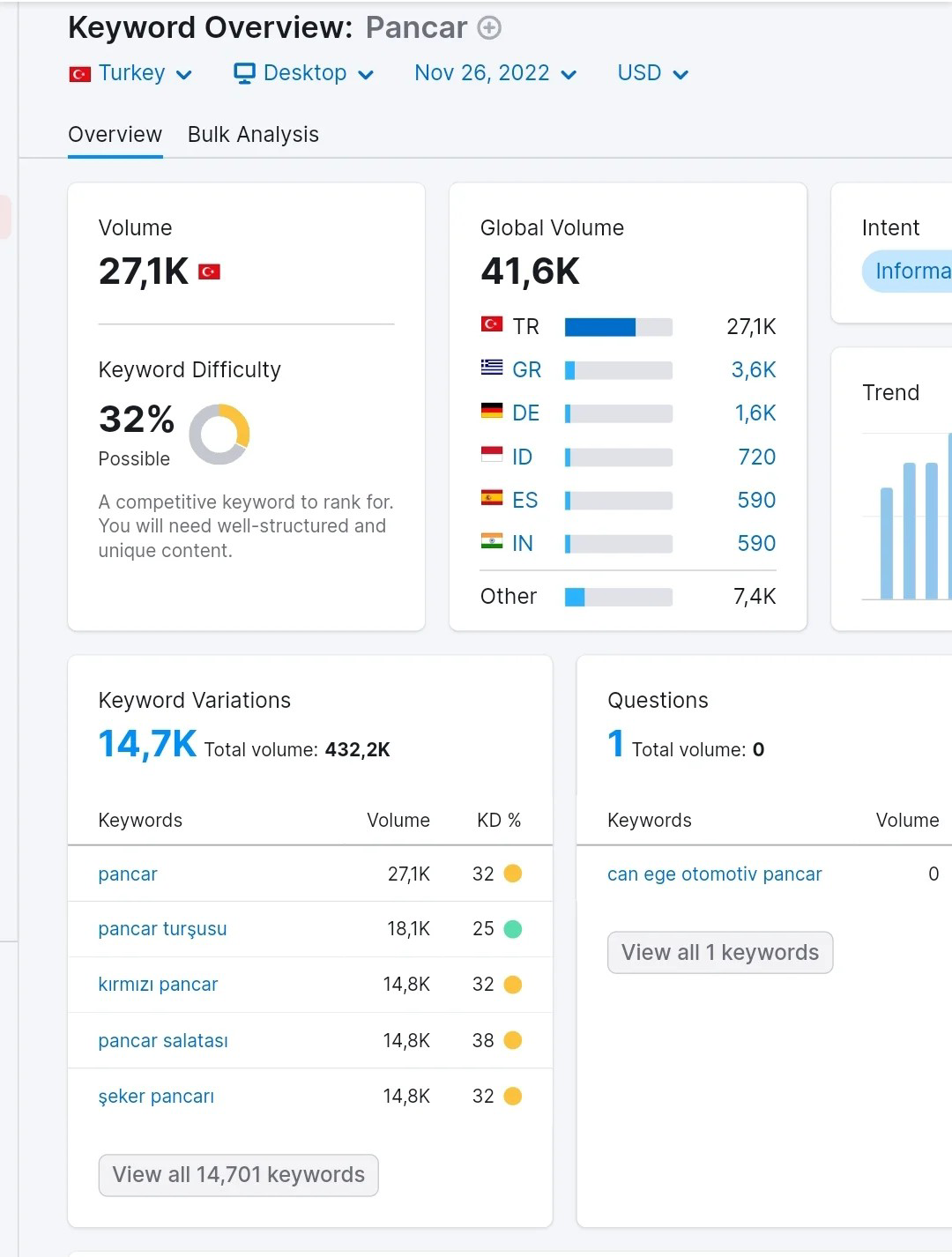
Task: Open the pancar salatası keyword link
Action: pyautogui.click(x=163, y=1041)
